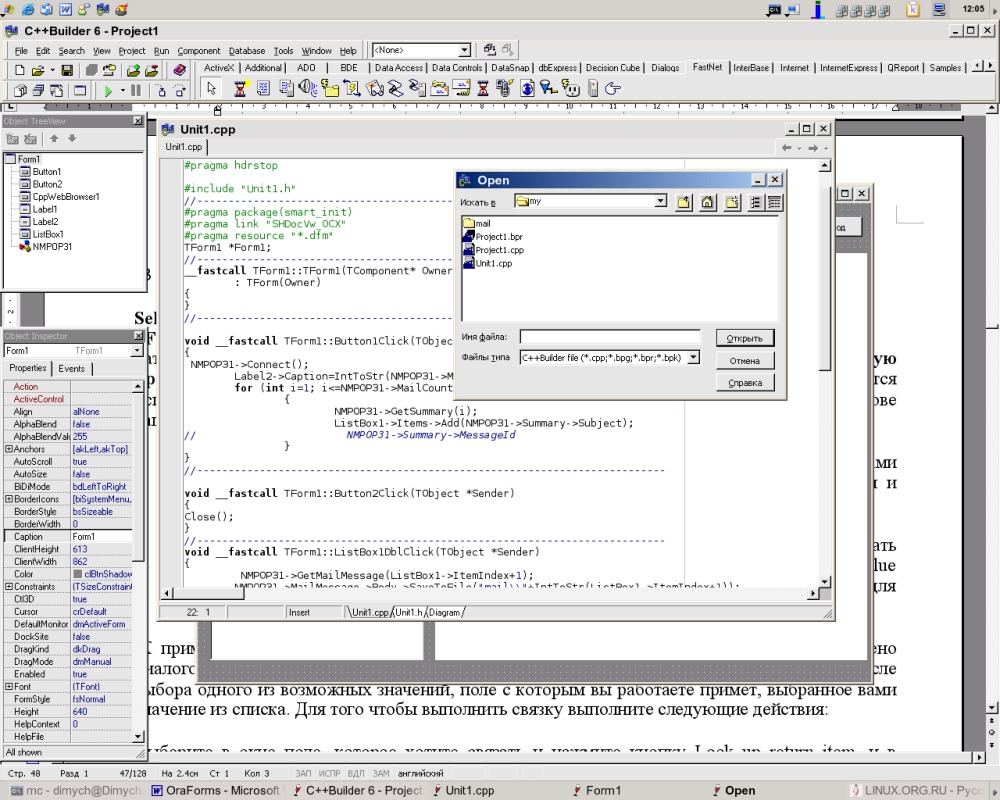Open the dropdown arrow beside Open file icon

coord(51,70)
